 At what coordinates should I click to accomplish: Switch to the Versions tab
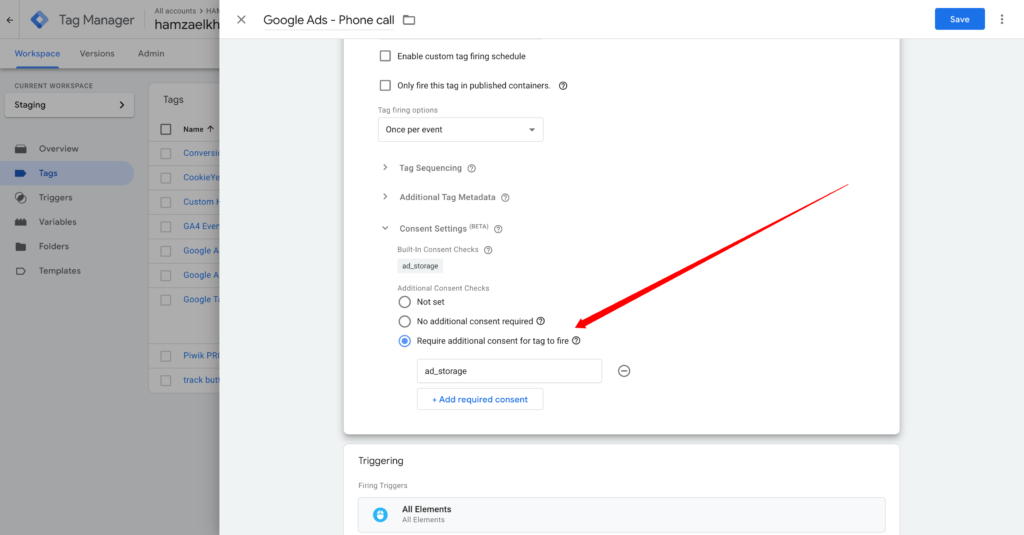pyautogui.click(x=97, y=53)
